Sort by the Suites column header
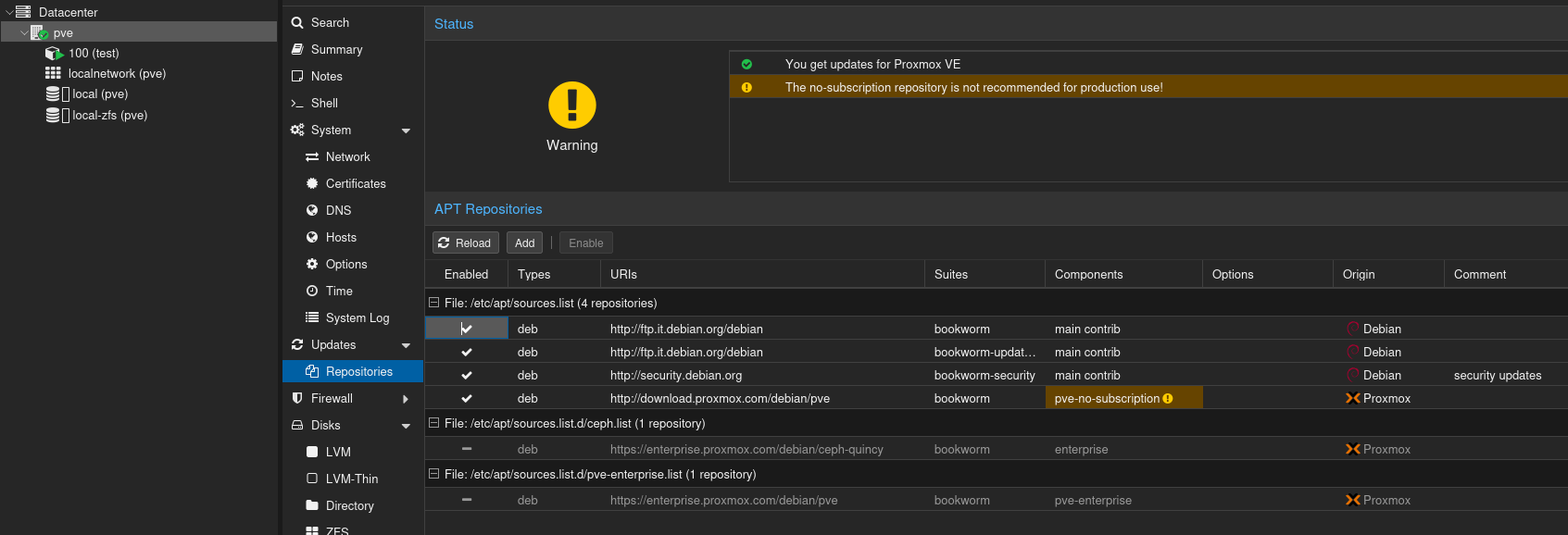 [x=985, y=274]
